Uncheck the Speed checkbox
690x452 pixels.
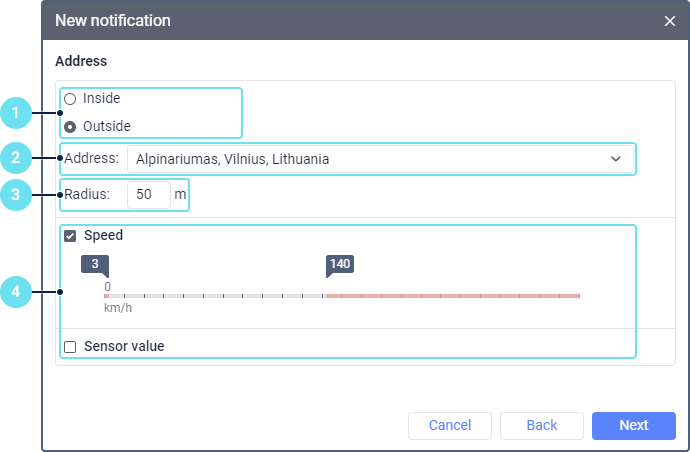(x=70, y=237)
